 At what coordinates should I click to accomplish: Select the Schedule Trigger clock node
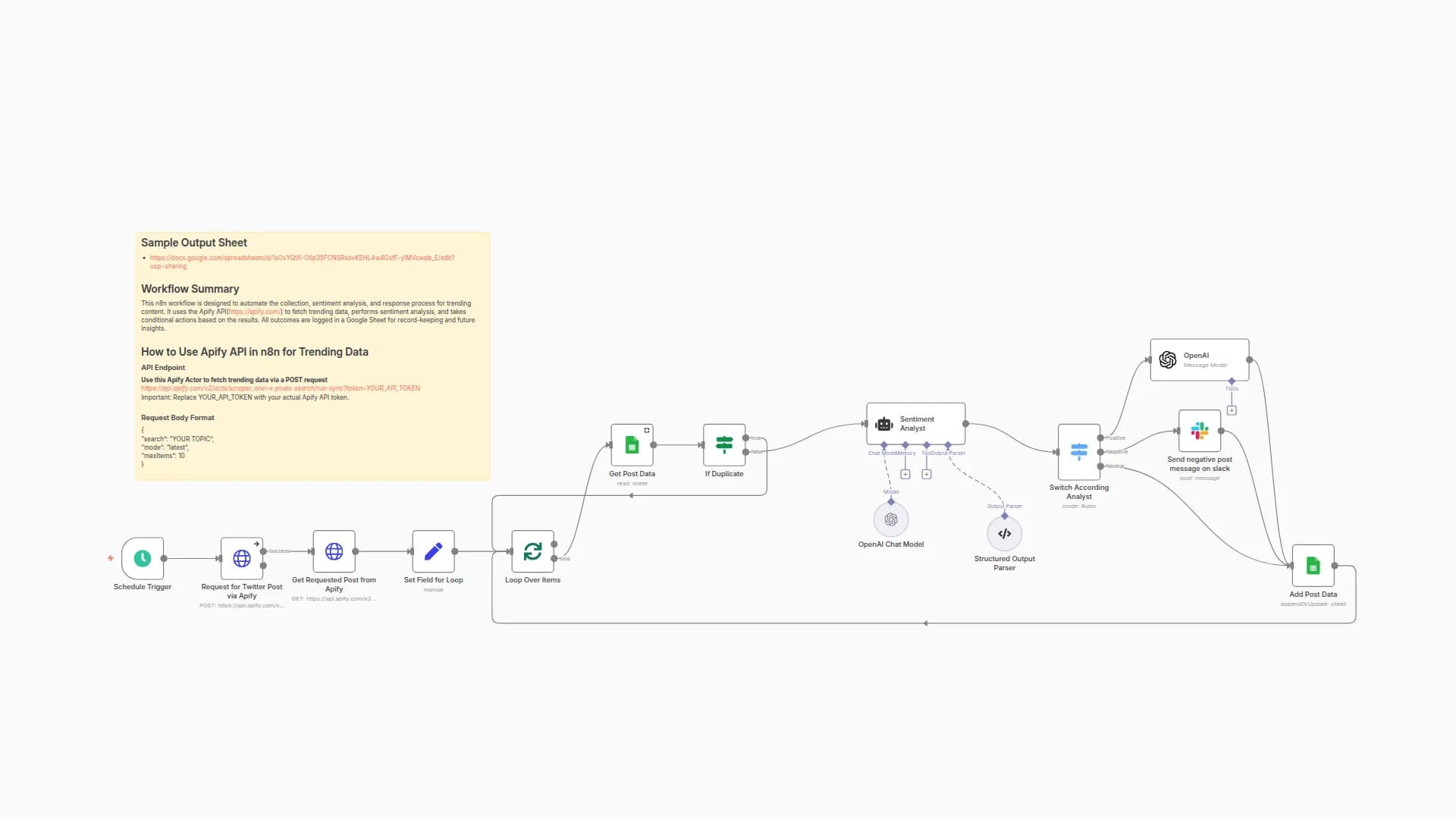coord(143,558)
